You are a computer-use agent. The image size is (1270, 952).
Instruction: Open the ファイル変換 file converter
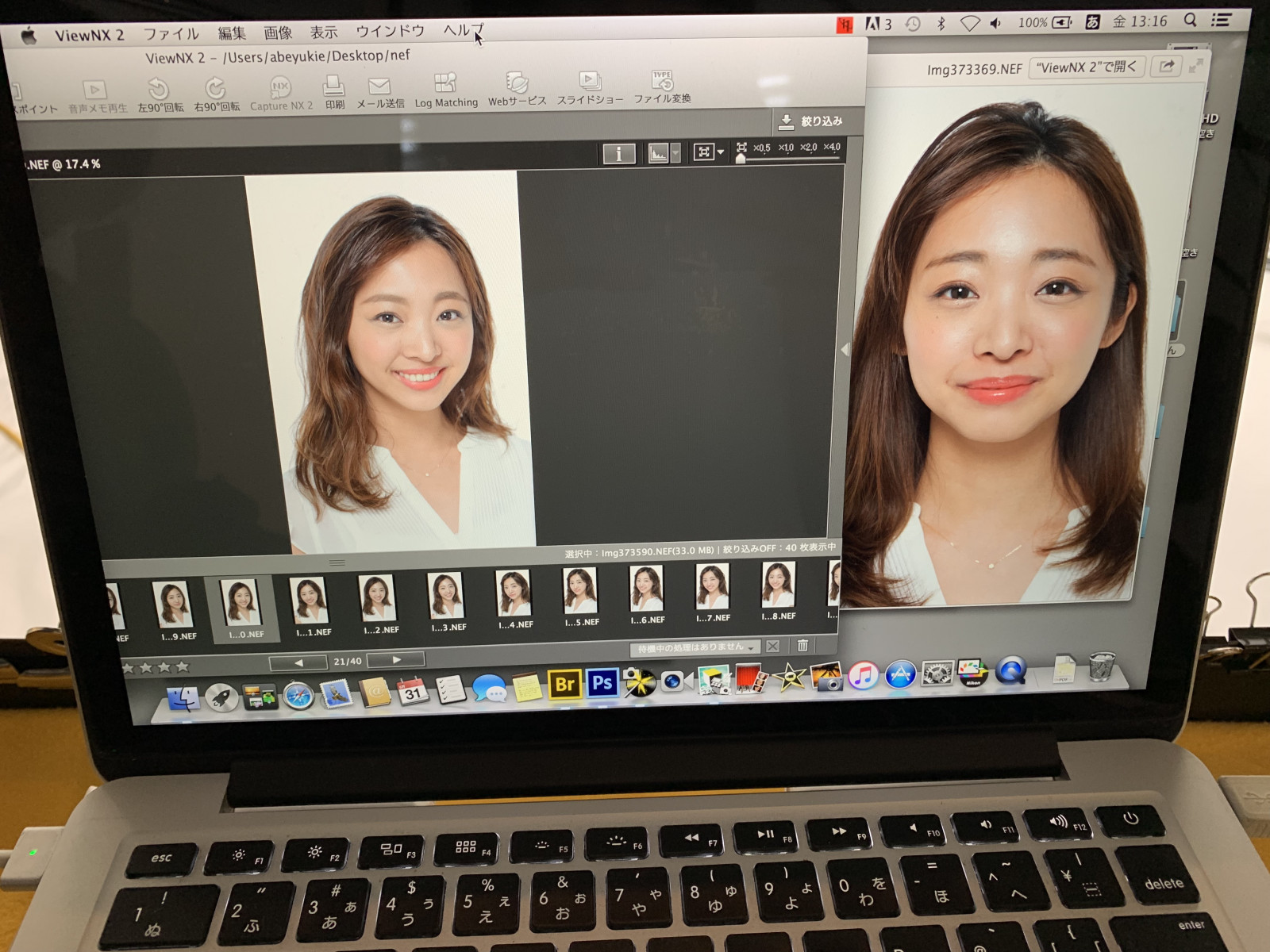(x=662, y=79)
